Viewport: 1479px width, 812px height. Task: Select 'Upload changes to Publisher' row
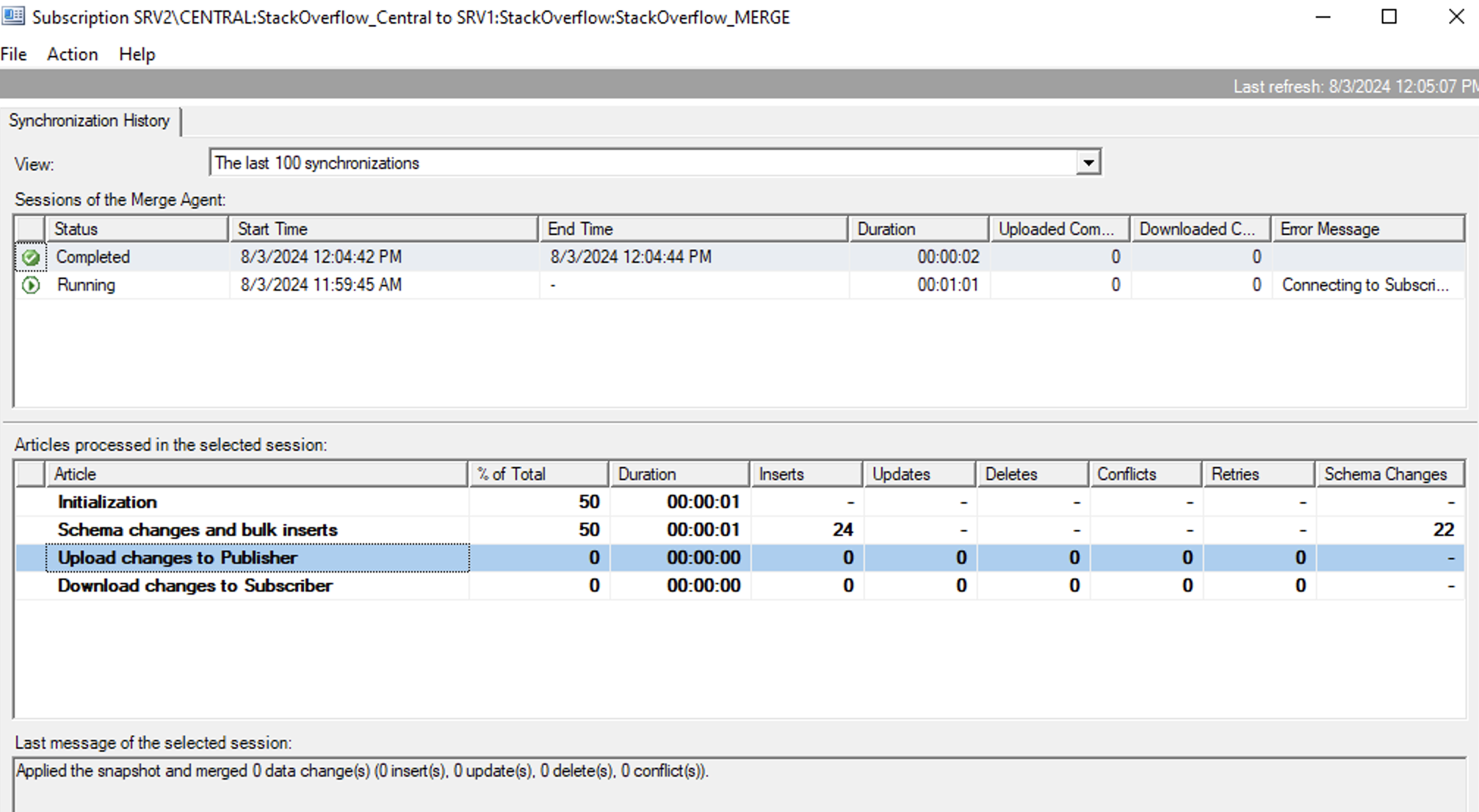pyautogui.click(x=740, y=558)
